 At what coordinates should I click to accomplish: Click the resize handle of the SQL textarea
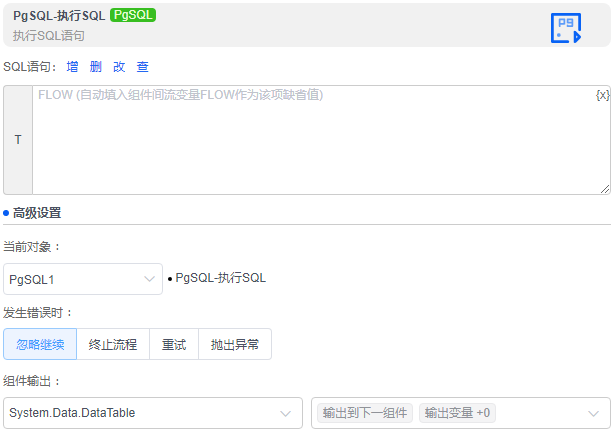click(605, 189)
